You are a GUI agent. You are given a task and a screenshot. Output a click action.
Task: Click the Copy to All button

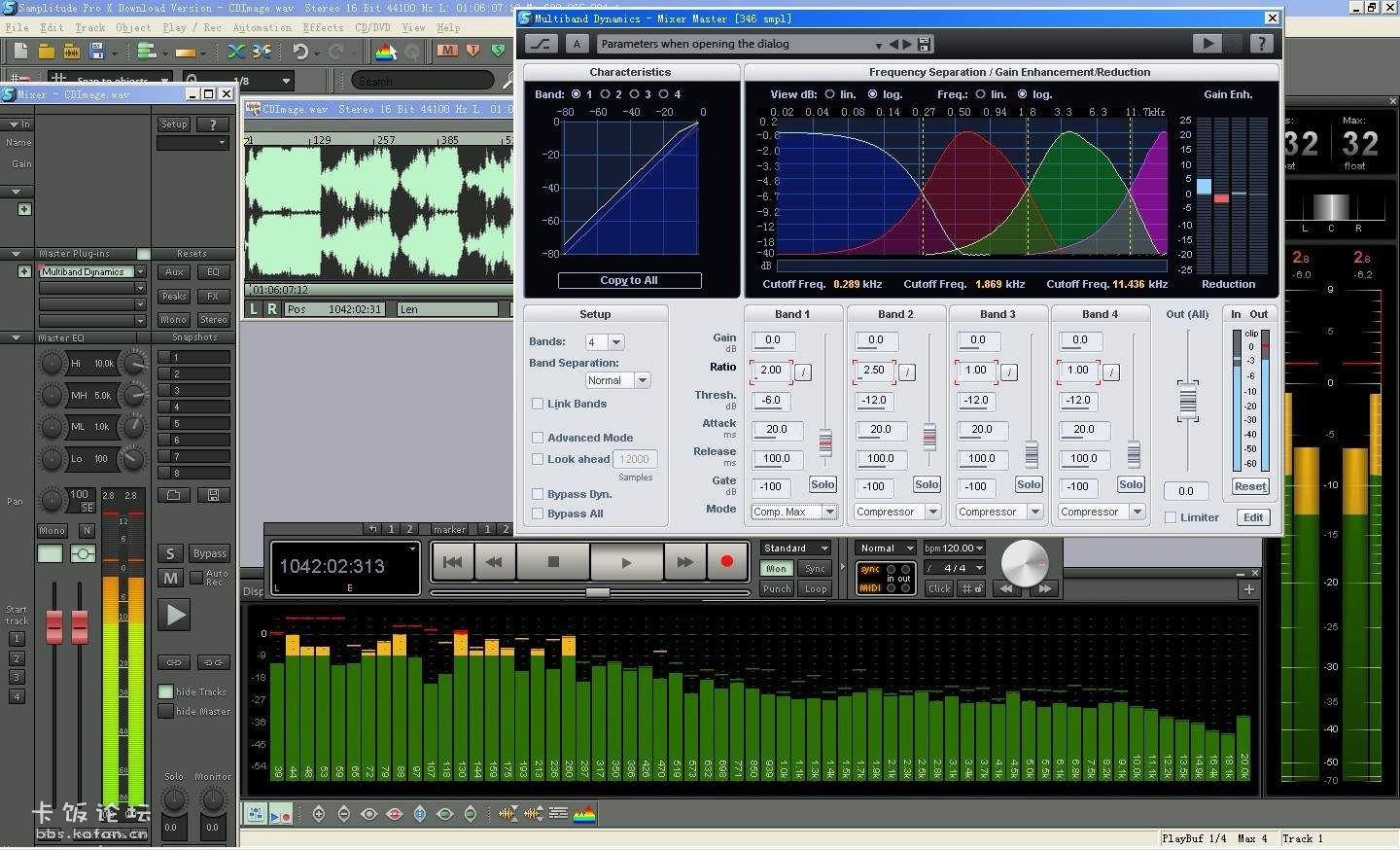pos(629,280)
